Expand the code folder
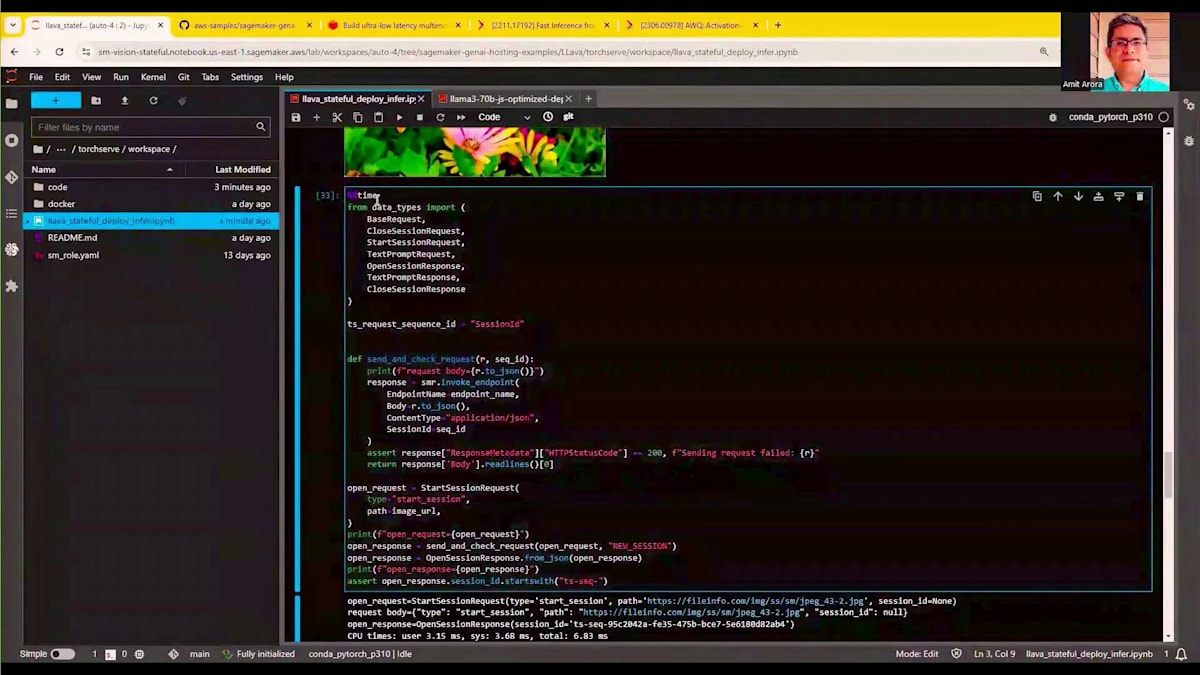1200x675 pixels. (x=58, y=187)
